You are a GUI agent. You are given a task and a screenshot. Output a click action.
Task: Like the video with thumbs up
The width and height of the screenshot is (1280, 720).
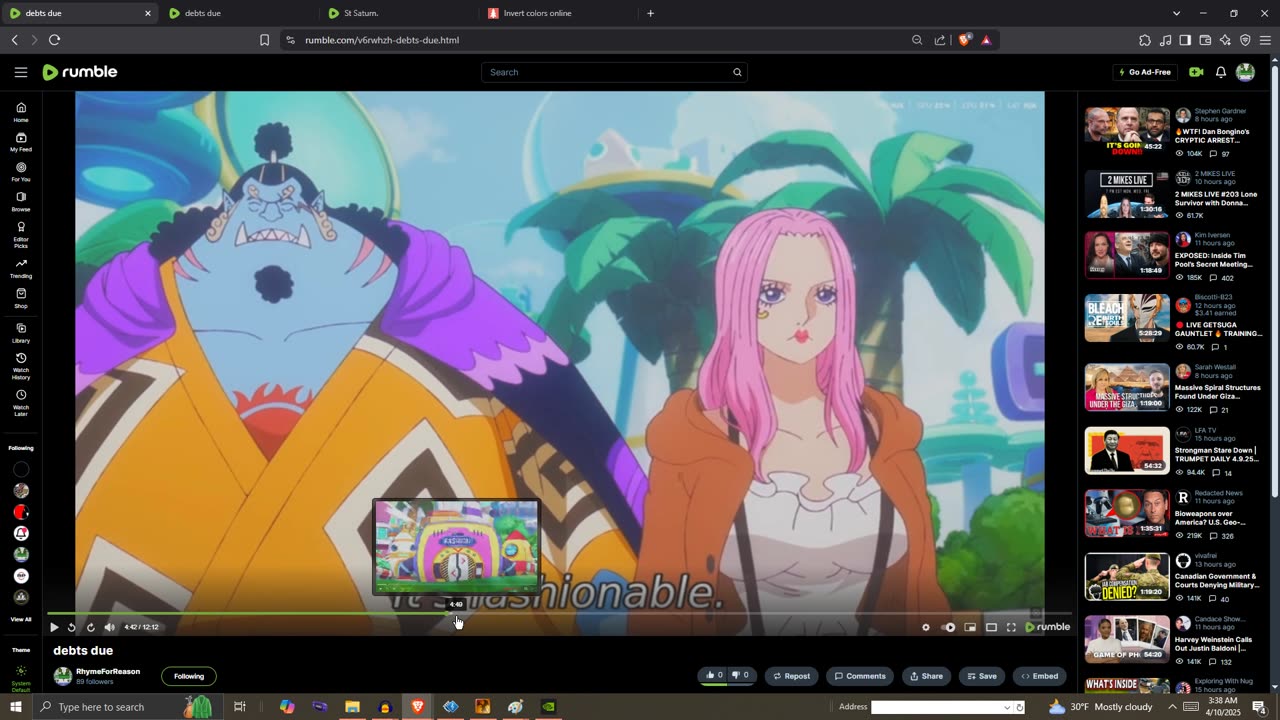[714, 675]
